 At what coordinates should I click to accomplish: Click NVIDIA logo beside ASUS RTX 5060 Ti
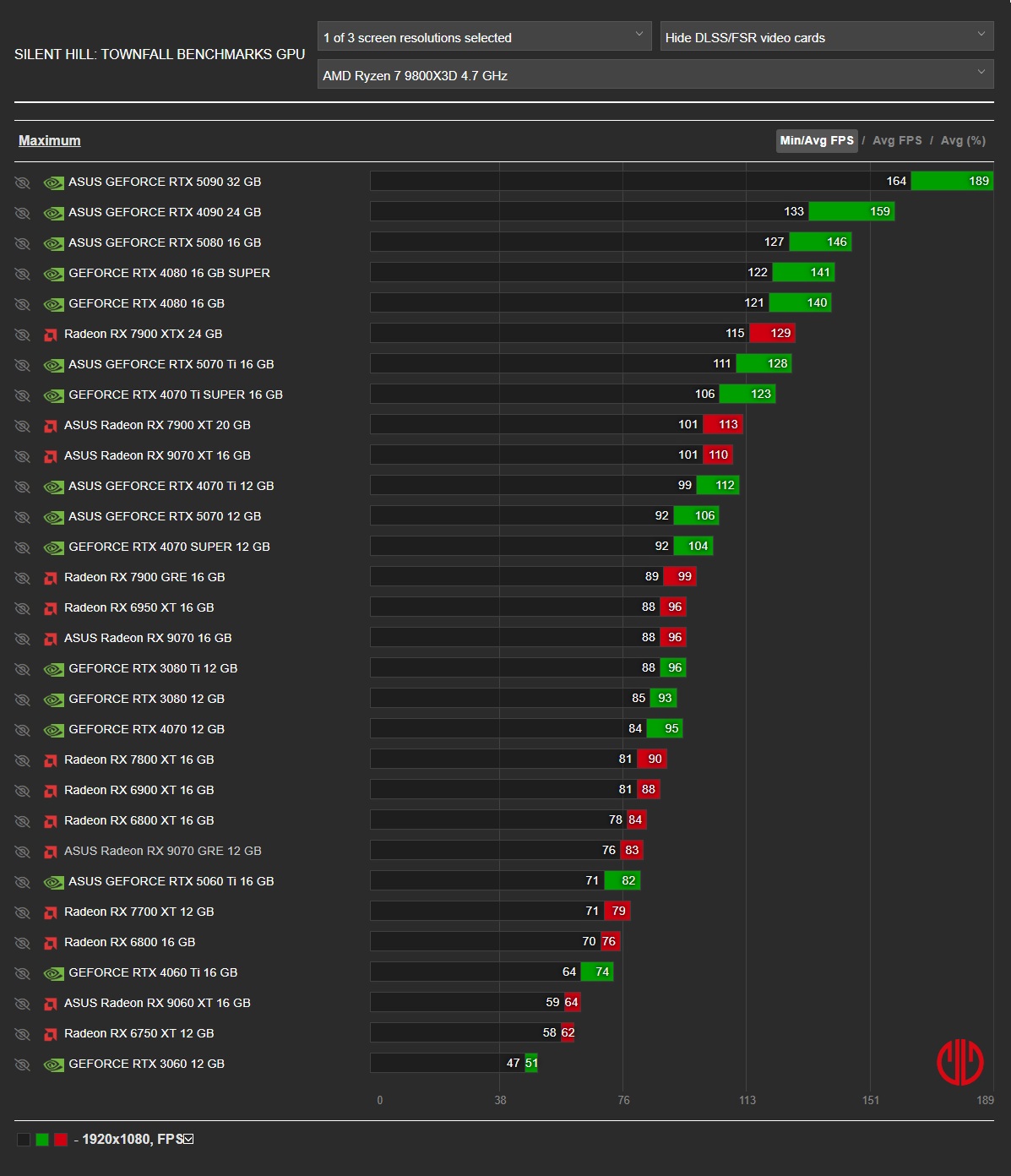pos(53,882)
